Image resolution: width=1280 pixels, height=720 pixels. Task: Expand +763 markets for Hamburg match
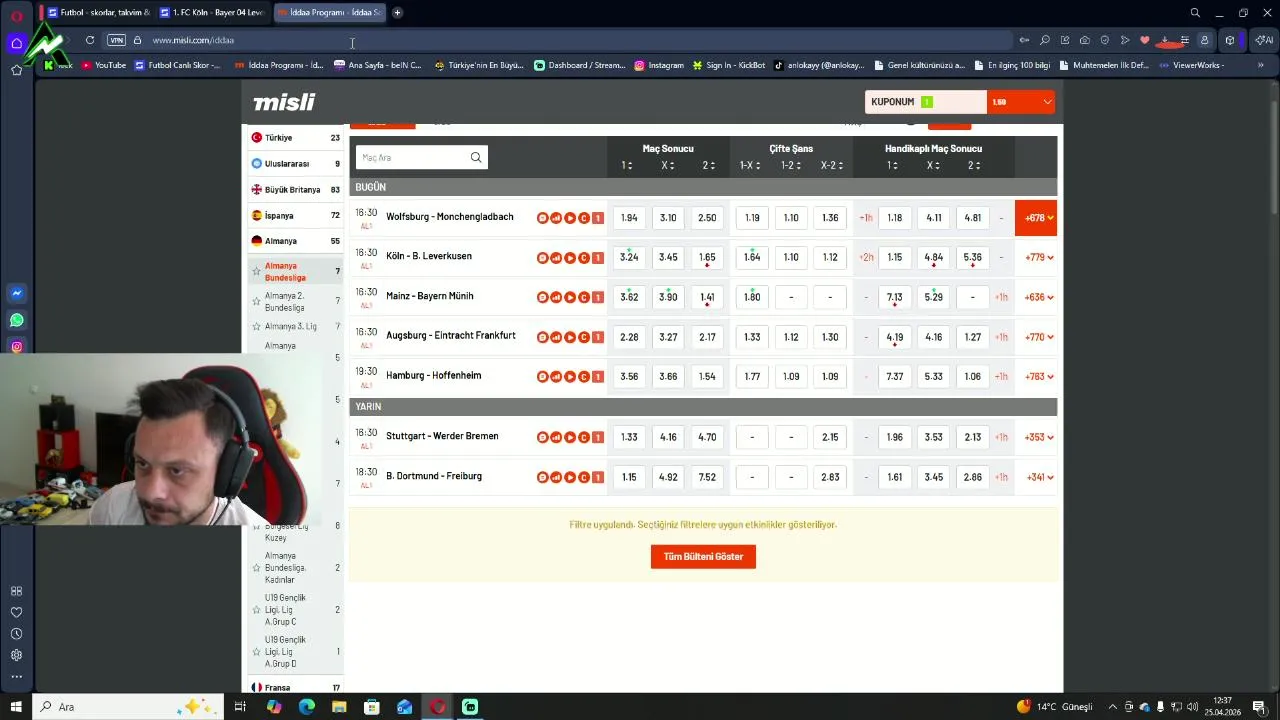click(1039, 377)
